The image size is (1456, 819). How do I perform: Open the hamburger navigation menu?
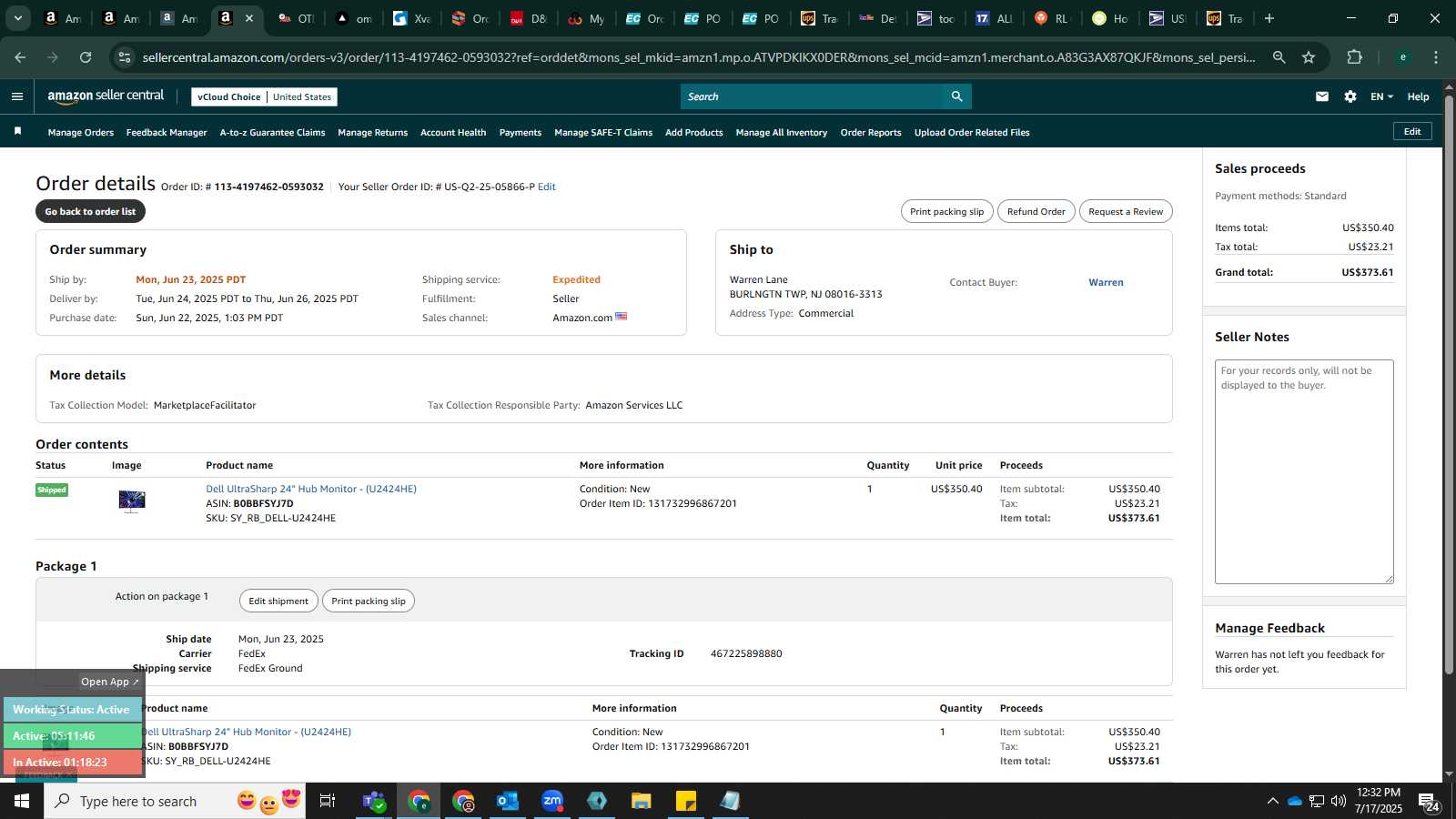click(x=16, y=96)
